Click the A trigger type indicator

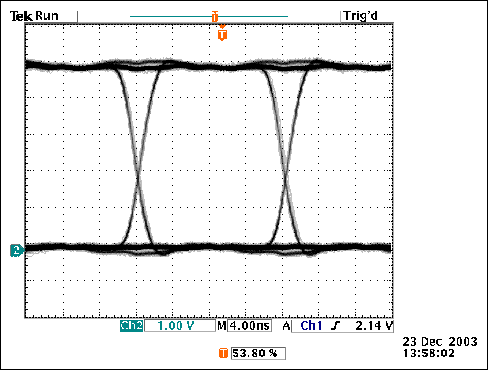[x=286, y=326]
